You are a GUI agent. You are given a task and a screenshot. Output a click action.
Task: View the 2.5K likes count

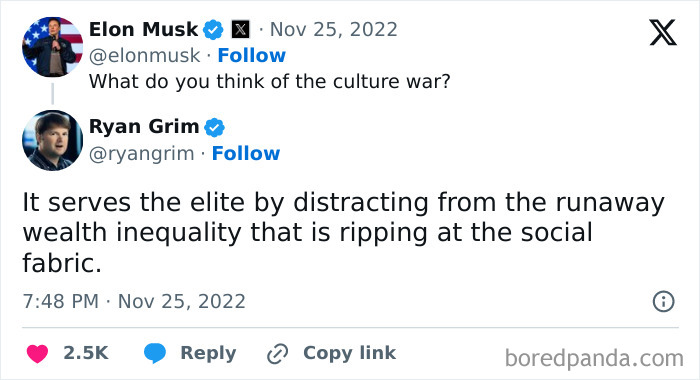[86, 353]
